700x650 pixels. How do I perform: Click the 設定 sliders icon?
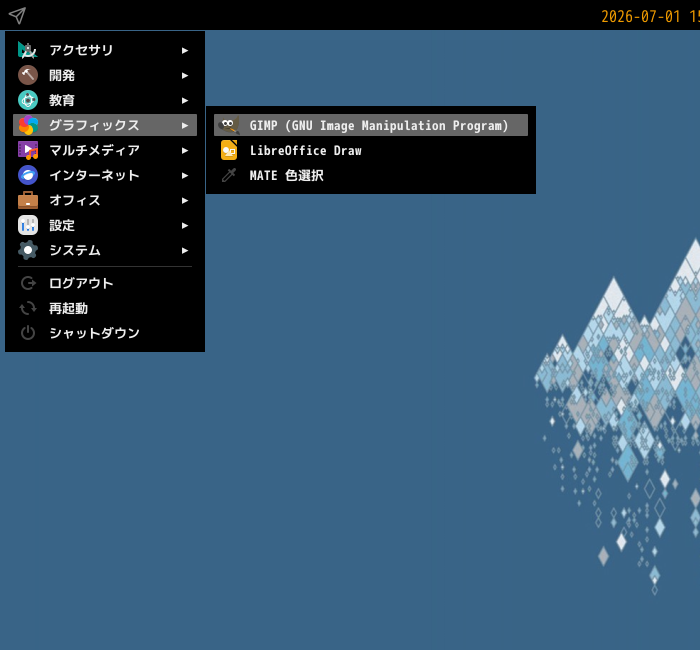tap(28, 225)
